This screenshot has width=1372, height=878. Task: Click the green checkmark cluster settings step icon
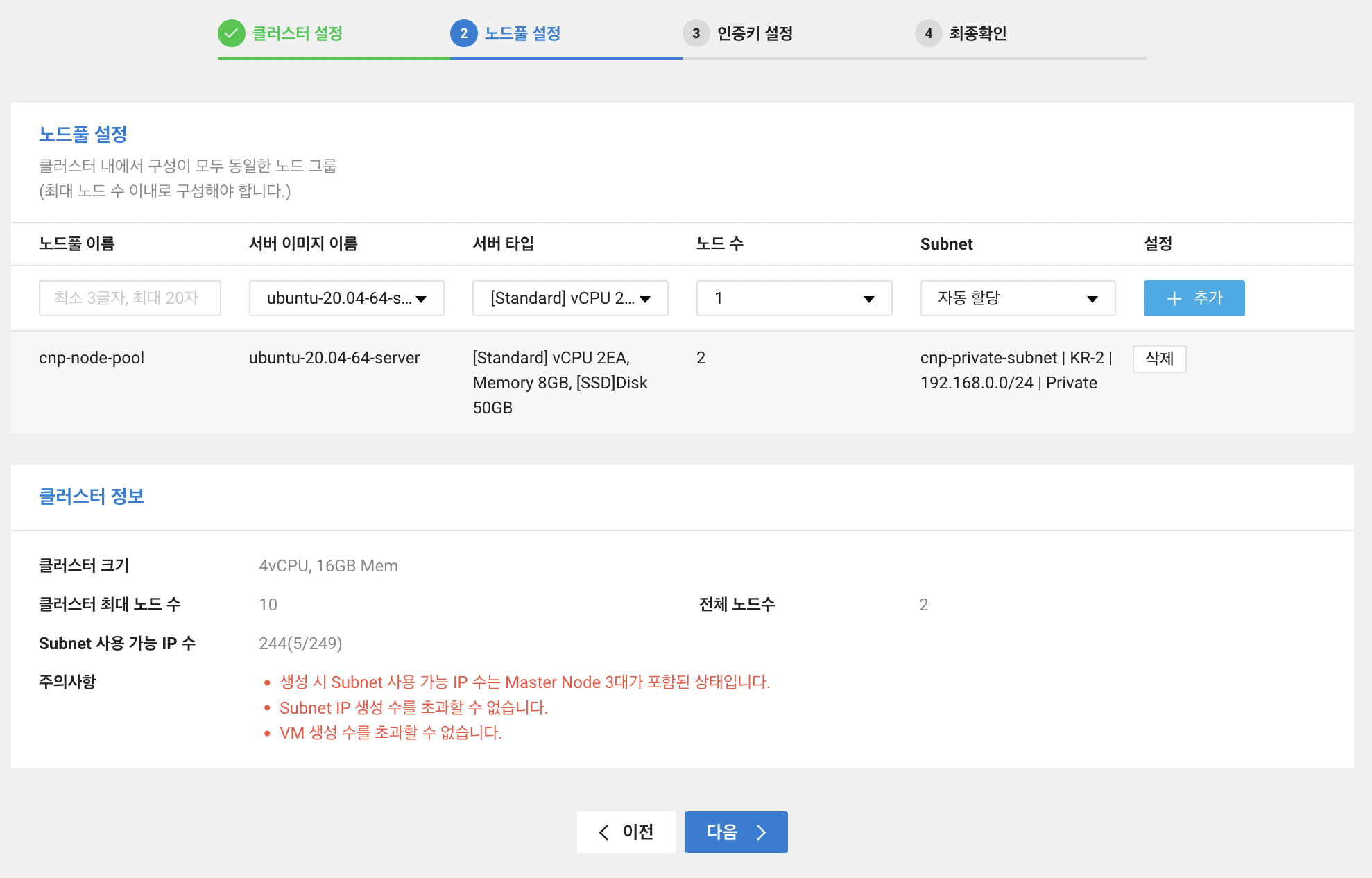231,33
